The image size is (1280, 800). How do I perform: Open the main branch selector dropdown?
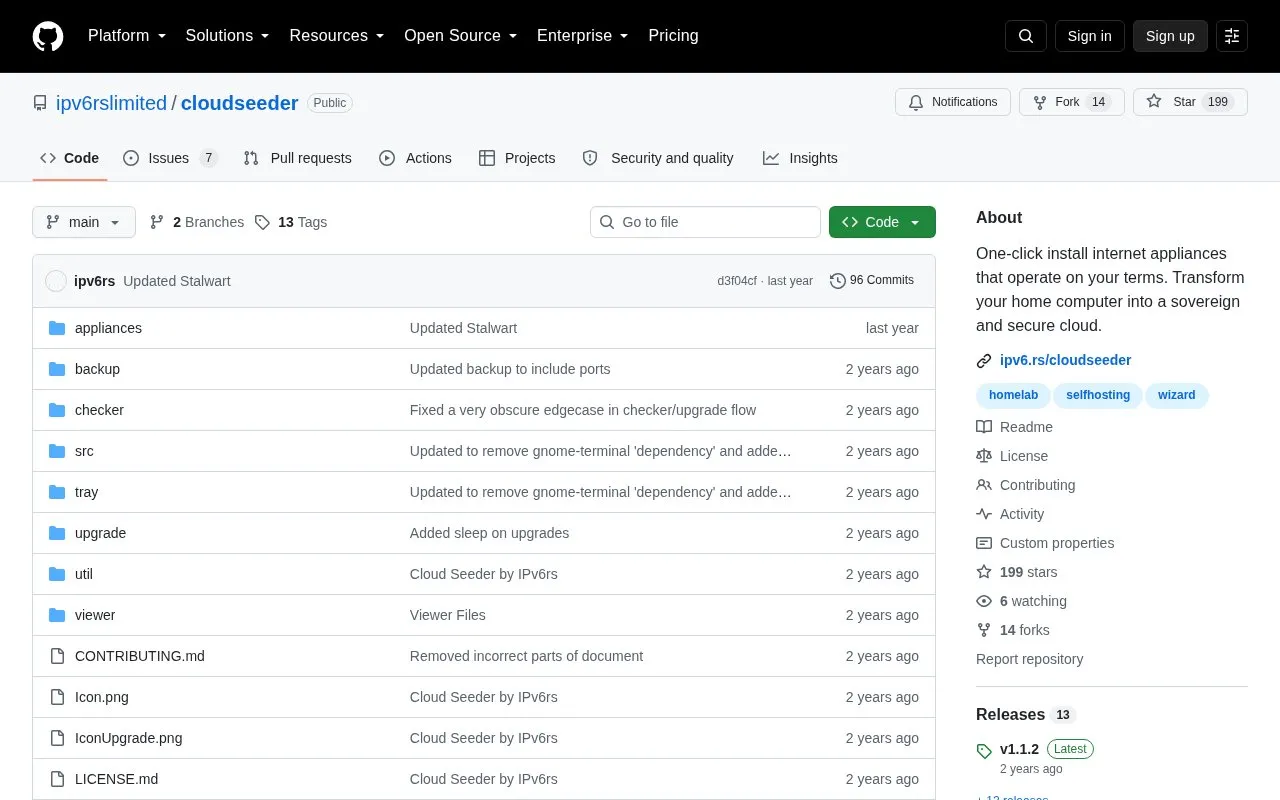pos(84,222)
